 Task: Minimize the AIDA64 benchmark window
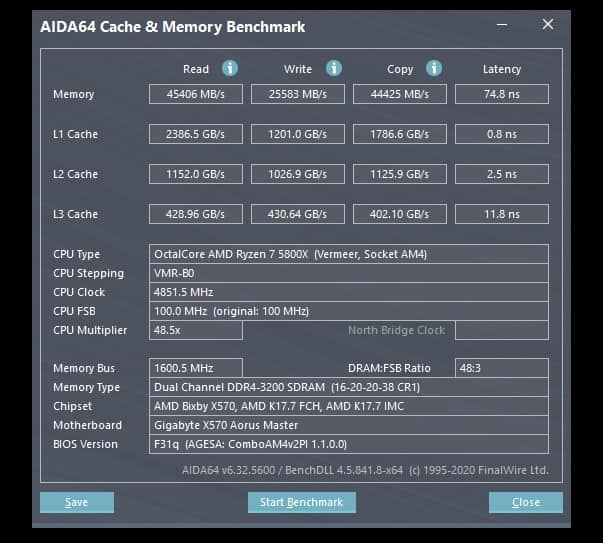pyautogui.click(x=502, y=25)
